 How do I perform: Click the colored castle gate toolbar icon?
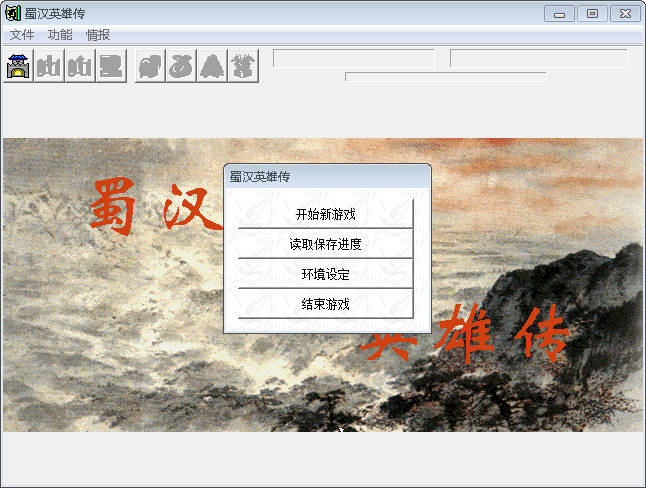click(x=19, y=66)
